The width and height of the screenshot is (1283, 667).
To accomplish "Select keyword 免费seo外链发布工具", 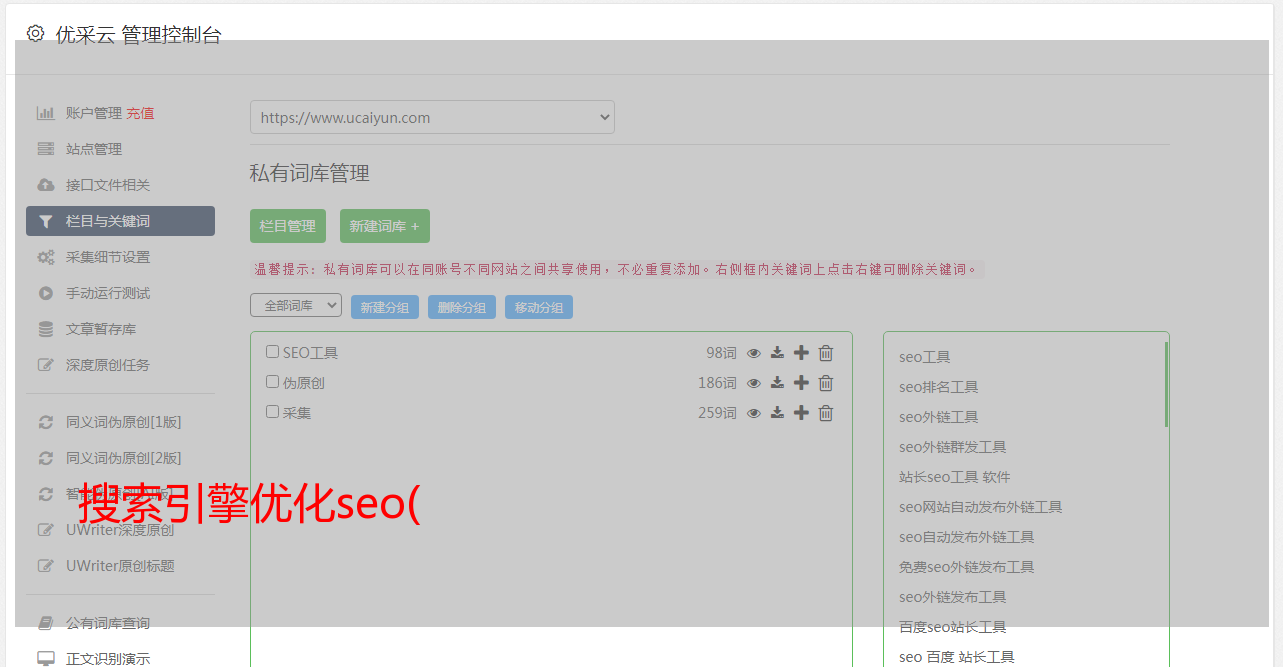I will [x=966, y=567].
